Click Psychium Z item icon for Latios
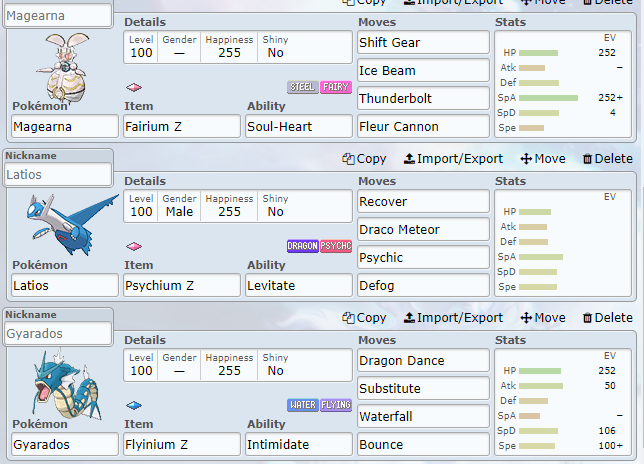Image resolution: width=644 pixels, height=464 pixels. [x=134, y=246]
